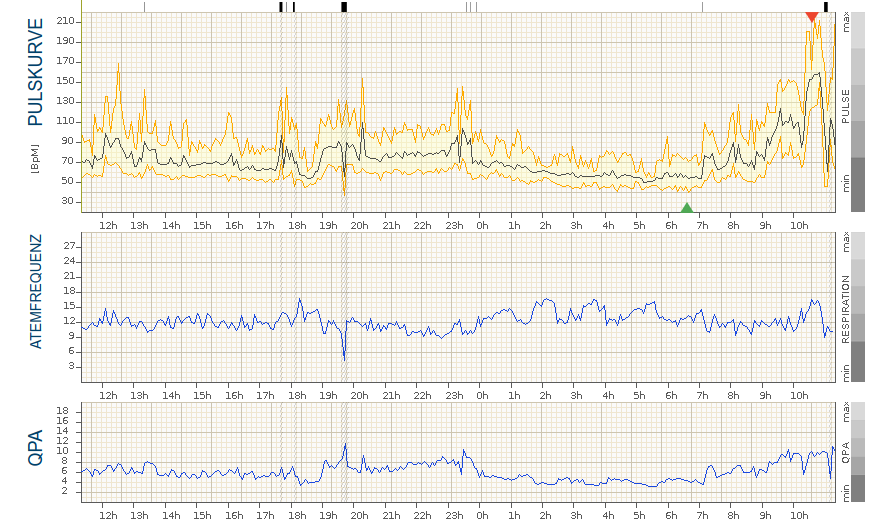The image size is (890, 527).
Task: Click the red maximum-pulse triangle marker
Action: [x=812, y=17]
